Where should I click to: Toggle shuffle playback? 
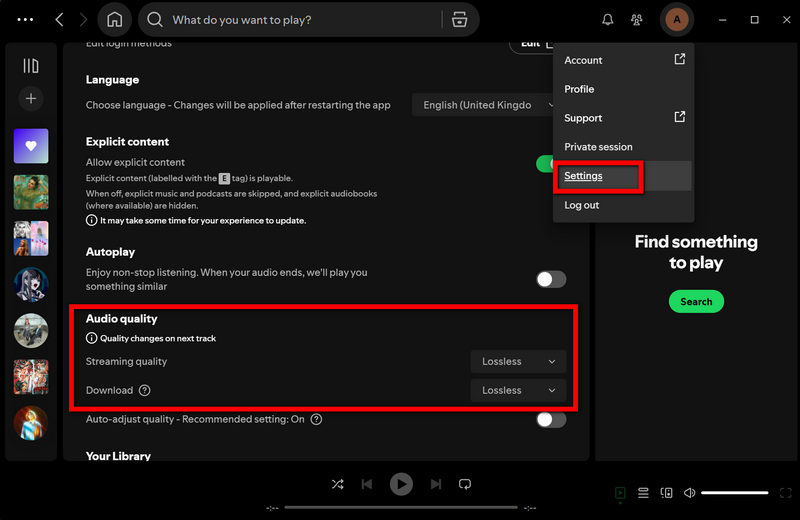pos(337,484)
